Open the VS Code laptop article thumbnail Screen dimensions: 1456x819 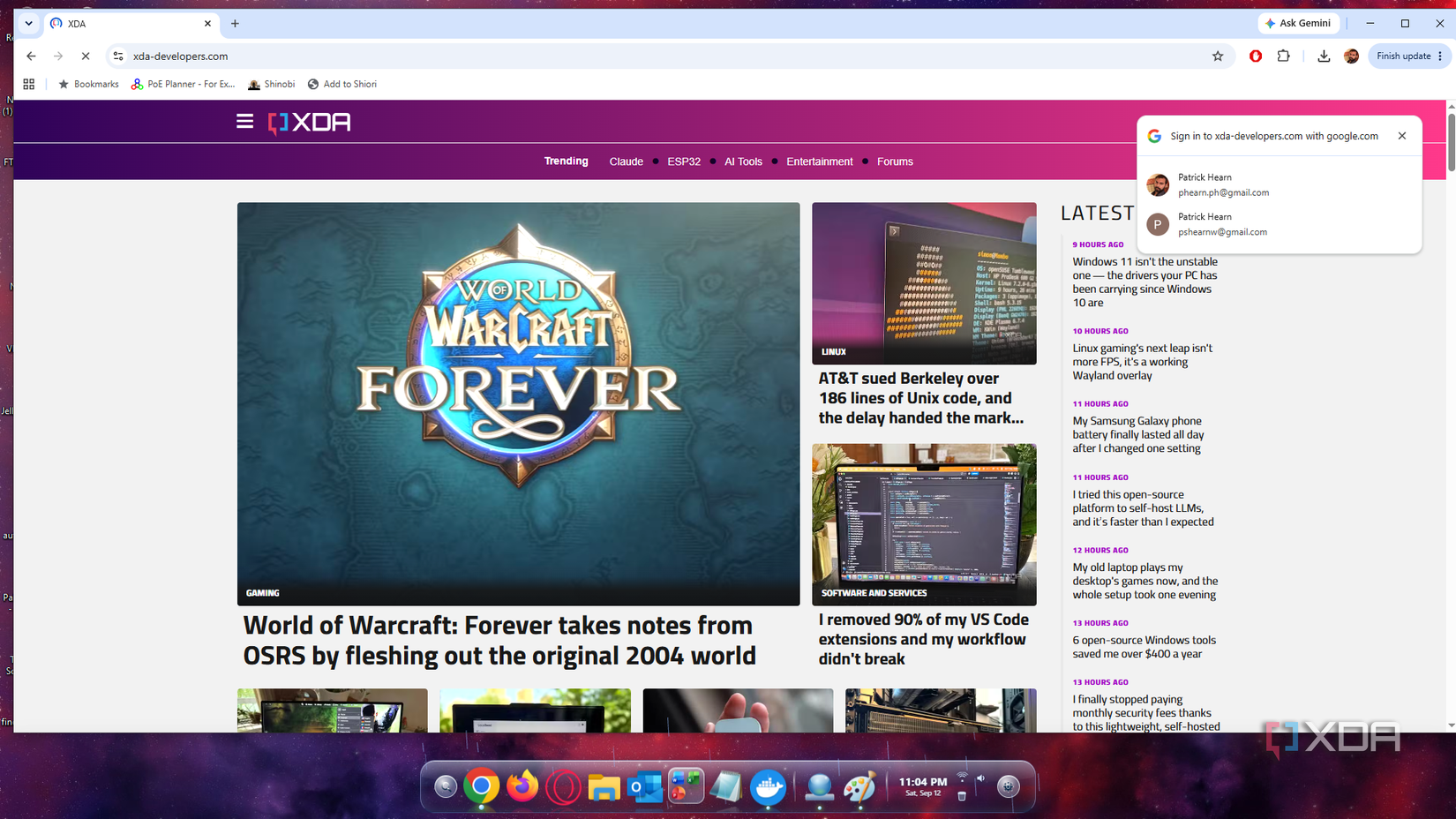click(924, 524)
